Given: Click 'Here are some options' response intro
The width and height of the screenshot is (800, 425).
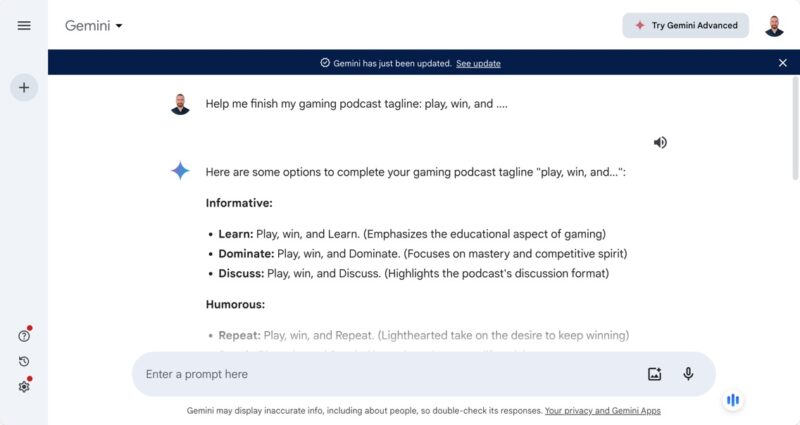Looking at the screenshot, I should coord(415,172).
